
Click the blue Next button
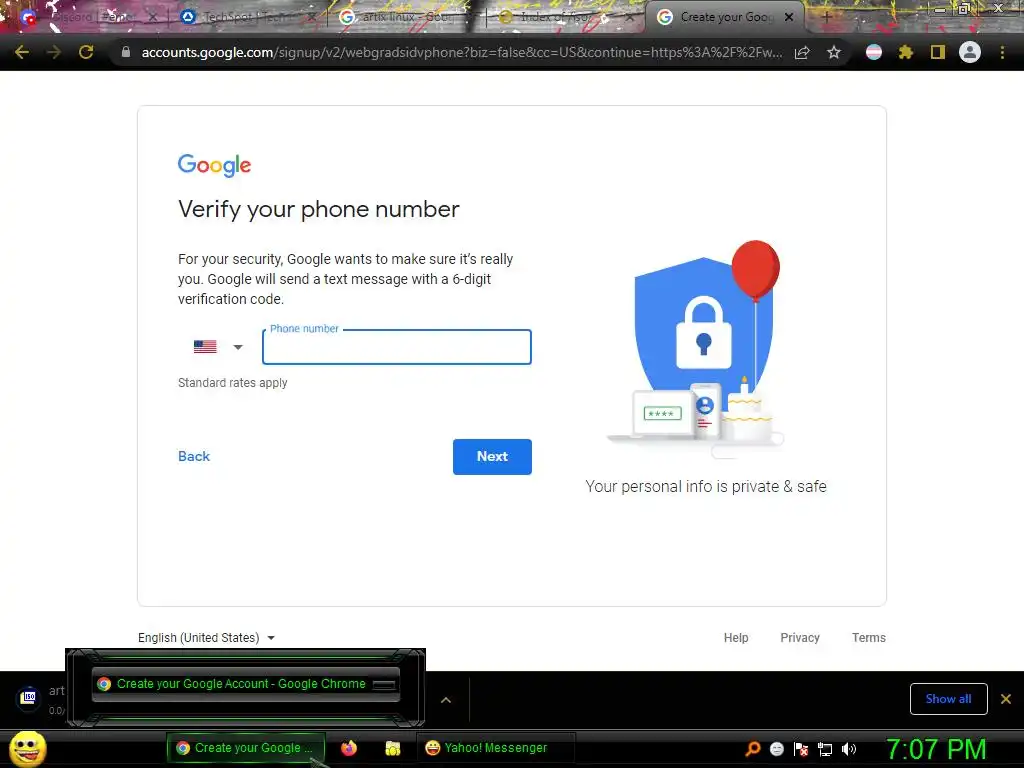click(x=492, y=456)
